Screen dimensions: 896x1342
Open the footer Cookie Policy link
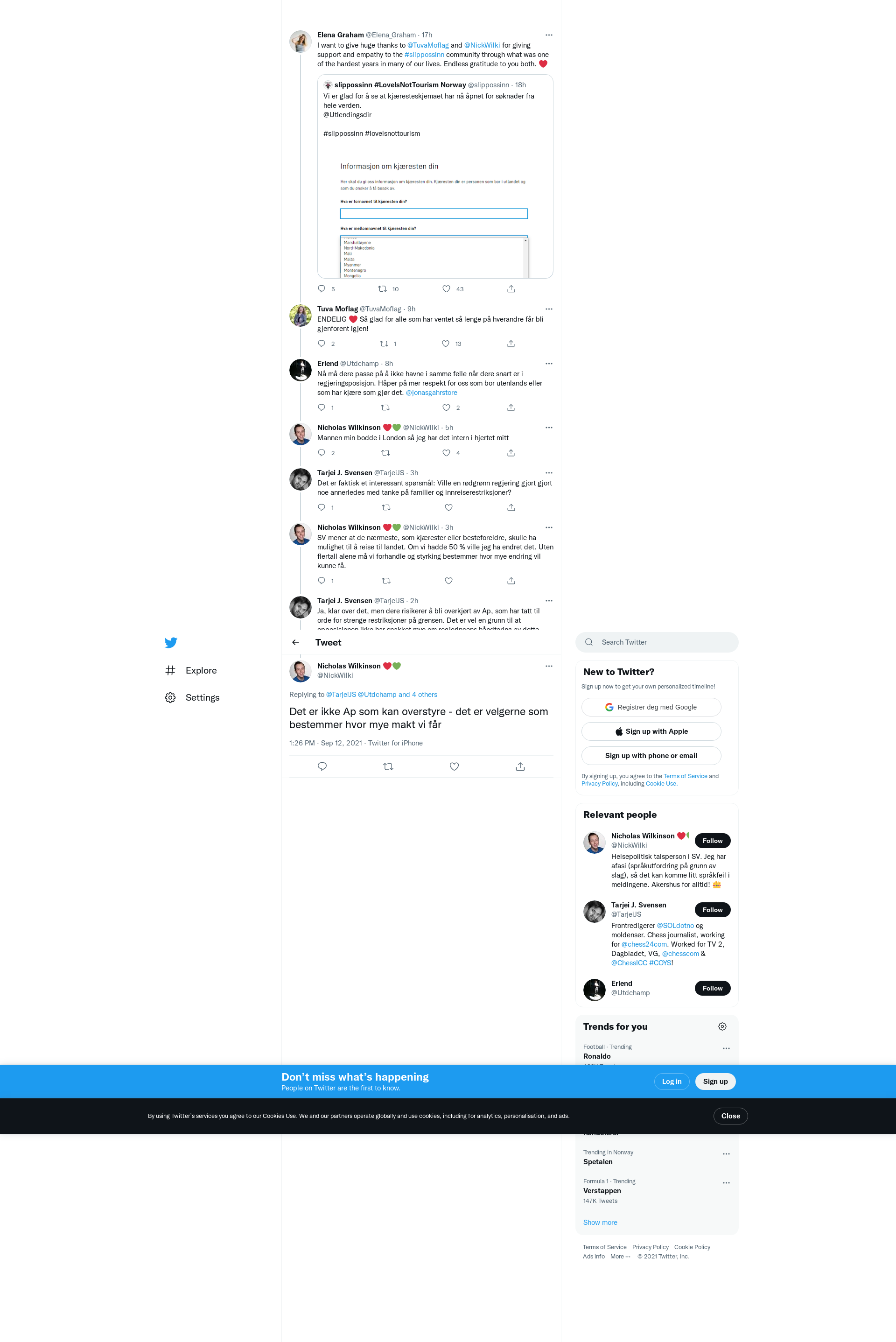click(x=692, y=1247)
